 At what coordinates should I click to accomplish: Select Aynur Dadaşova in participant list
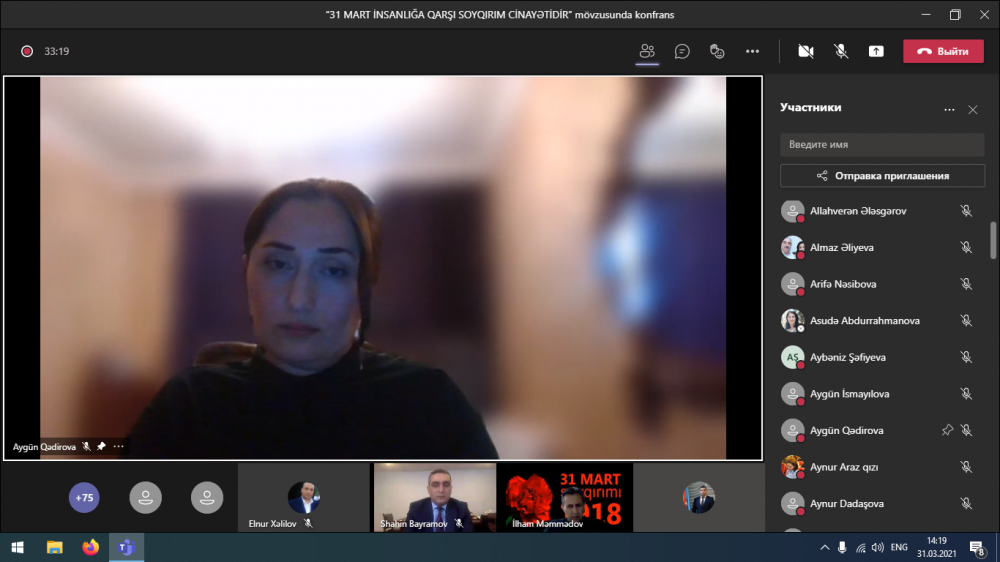848,503
